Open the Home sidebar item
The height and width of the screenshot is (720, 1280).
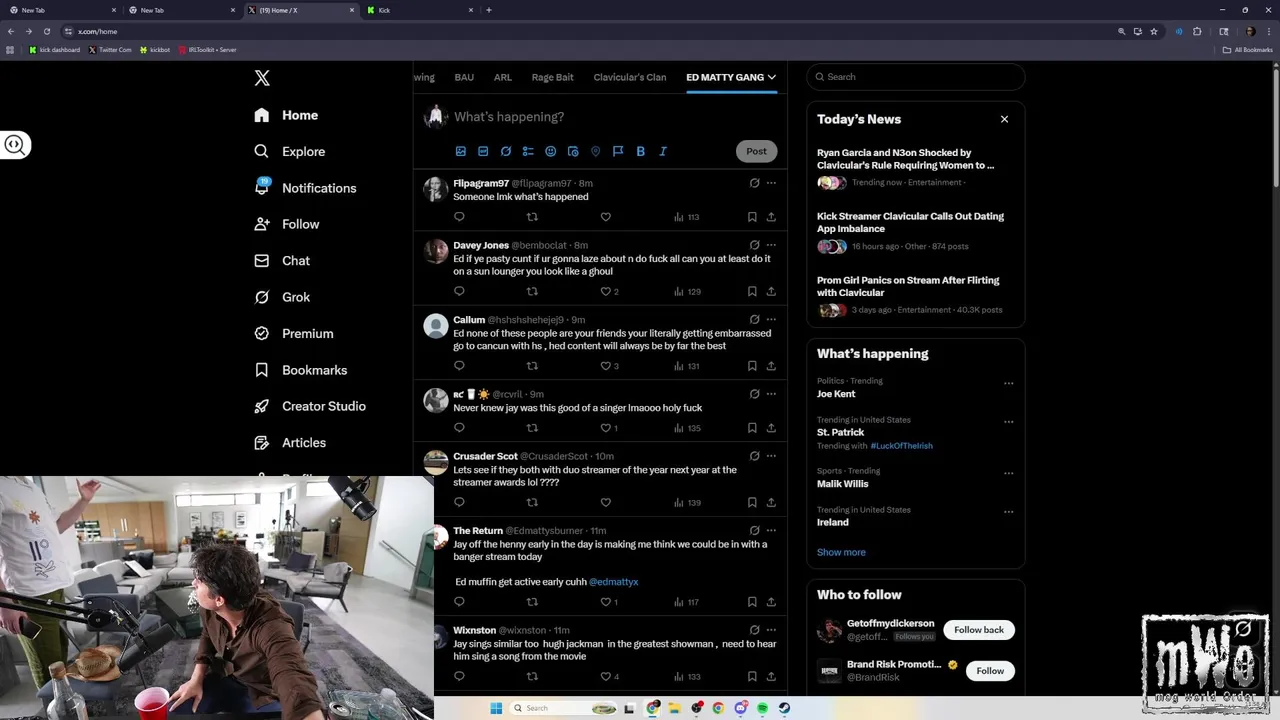pyautogui.click(x=286, y=115)
